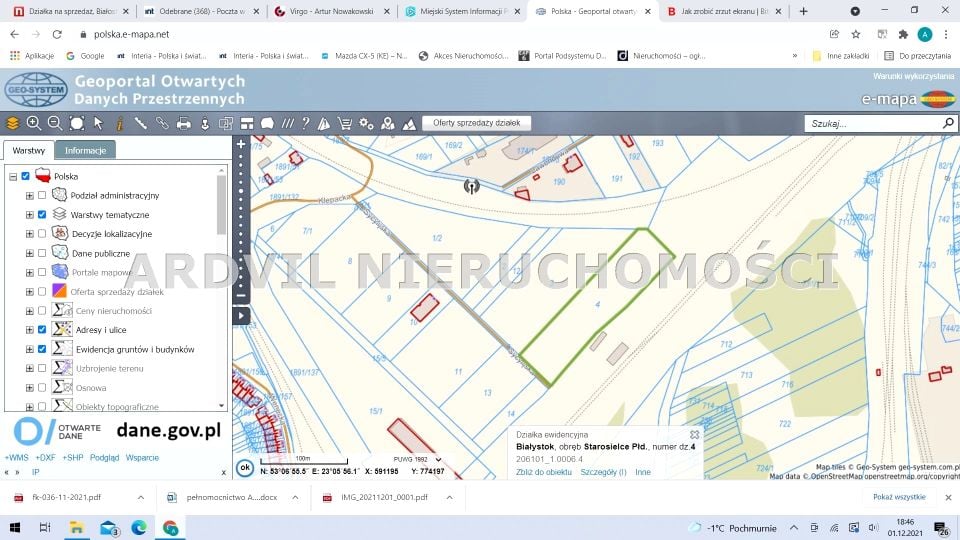960x540 pixels.
Task: Click the twin triangles toolbar icon
Action: coord(324,123)
